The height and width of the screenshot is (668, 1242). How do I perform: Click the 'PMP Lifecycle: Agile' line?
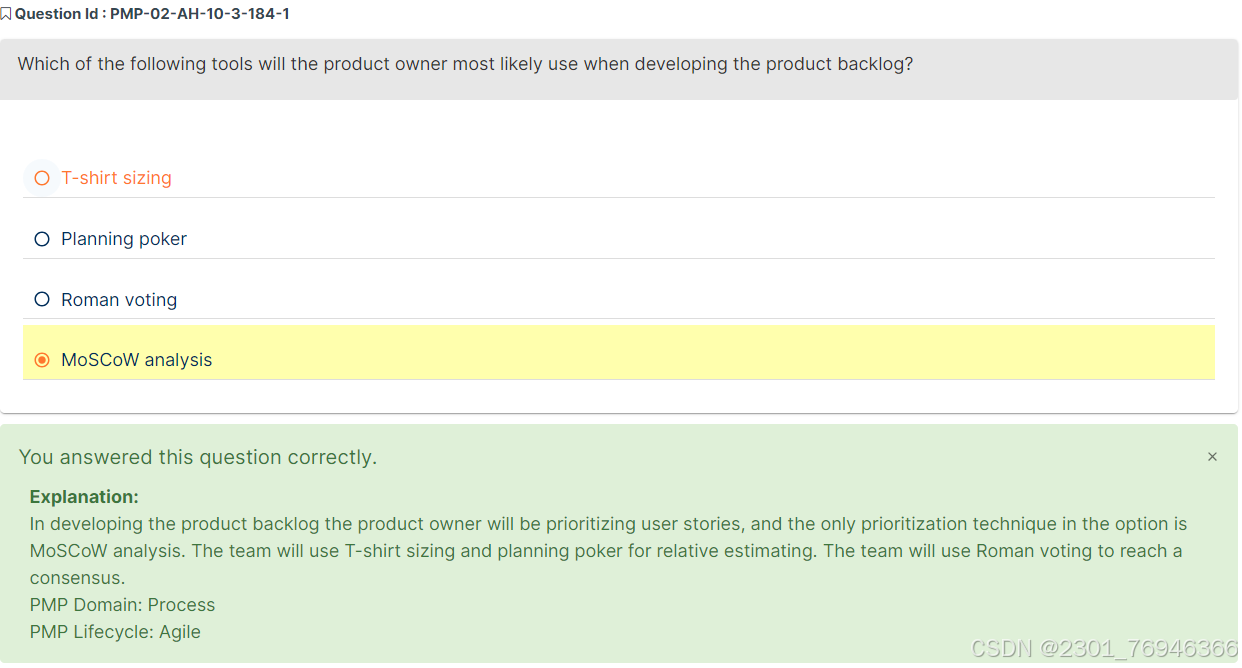115,632
